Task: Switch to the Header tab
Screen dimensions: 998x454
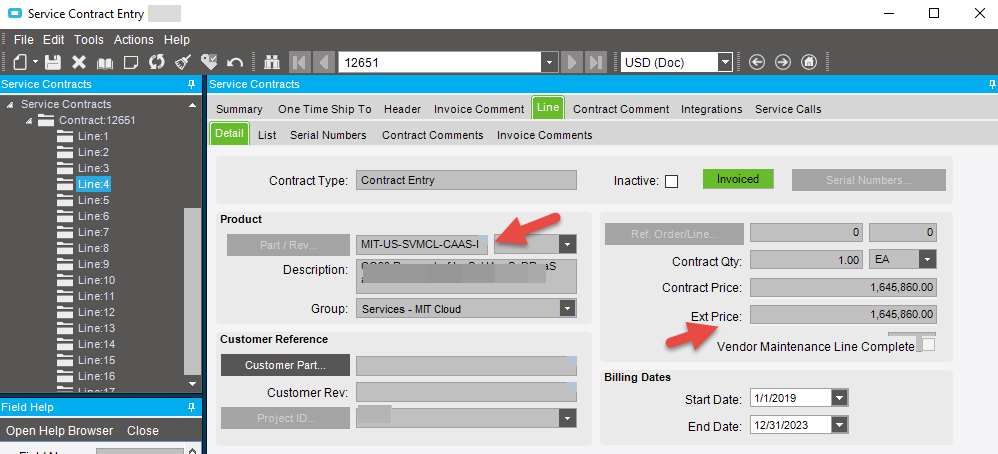Action: click(402, 109)
